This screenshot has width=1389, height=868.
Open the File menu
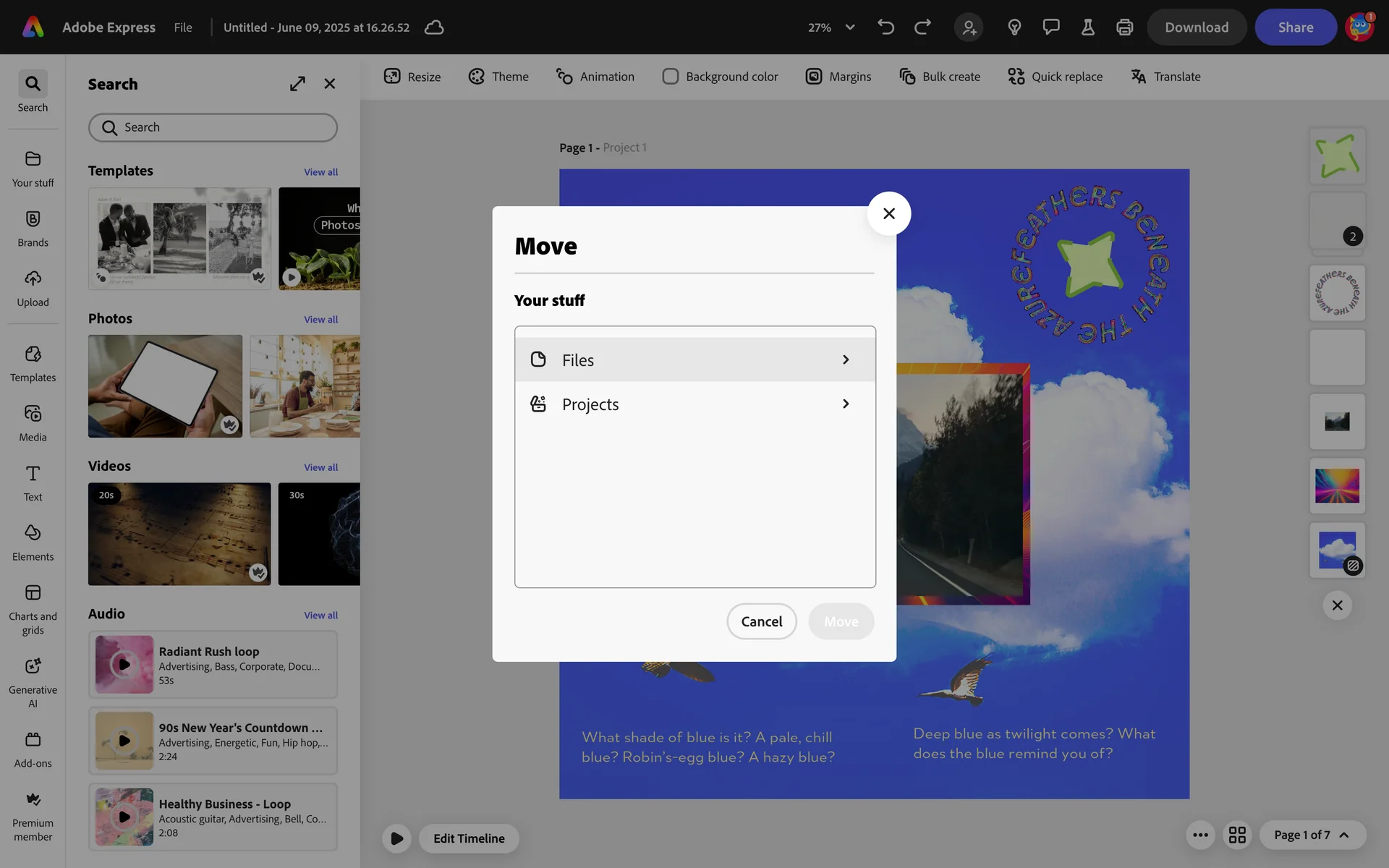tap(183, 27)
